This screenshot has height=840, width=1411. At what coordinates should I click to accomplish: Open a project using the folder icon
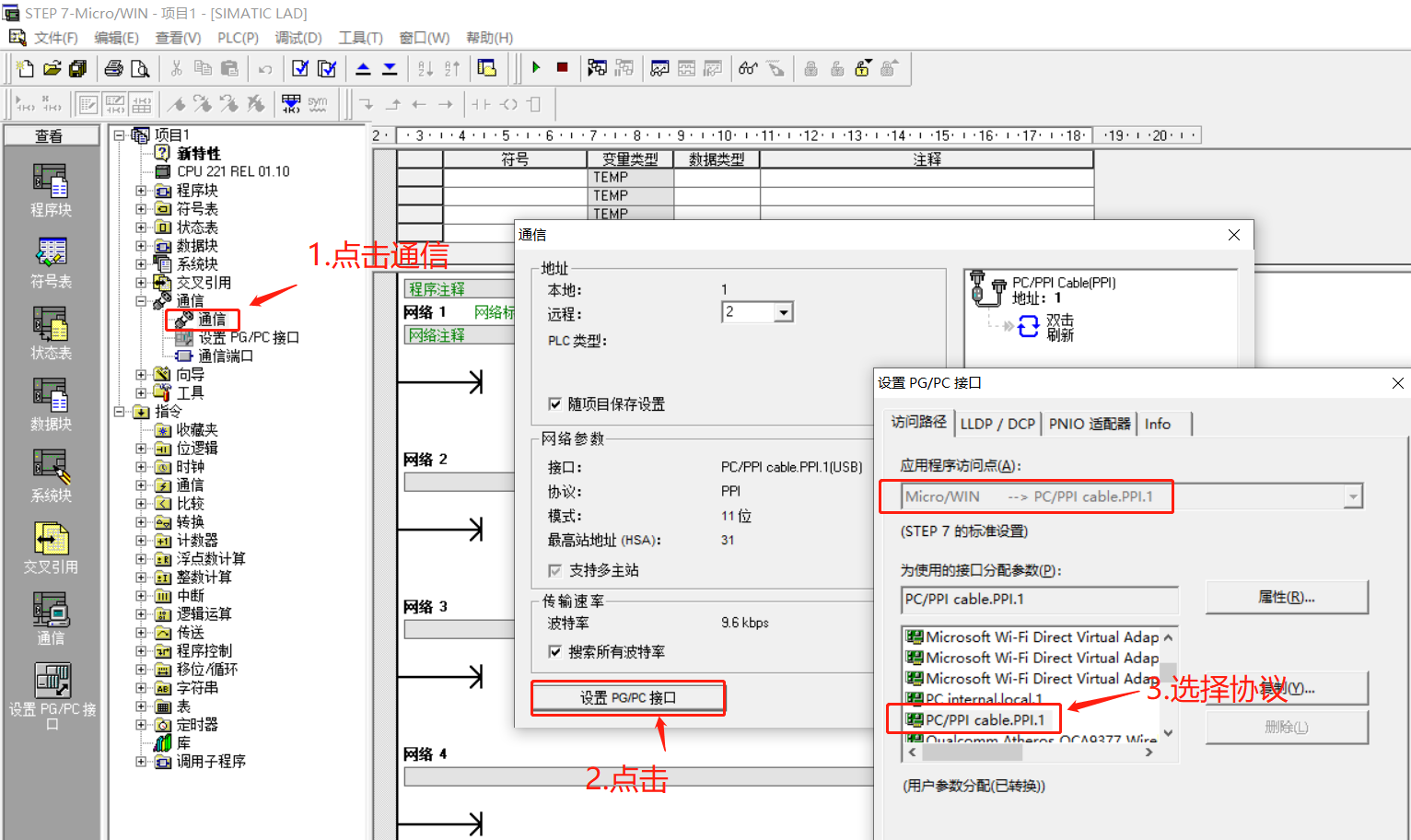[x=52, y=68]
